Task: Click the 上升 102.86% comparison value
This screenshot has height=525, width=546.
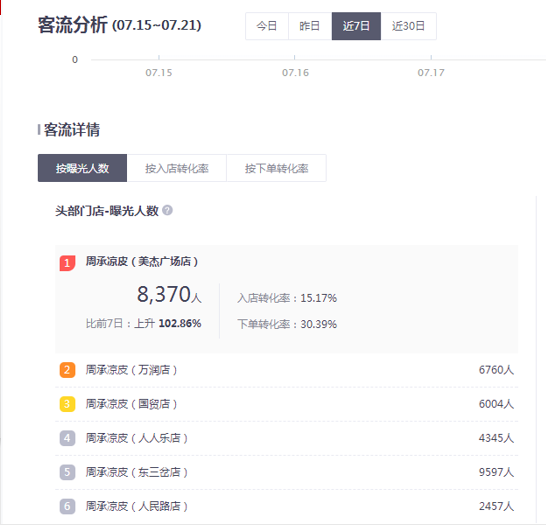Action: (168, 323)
